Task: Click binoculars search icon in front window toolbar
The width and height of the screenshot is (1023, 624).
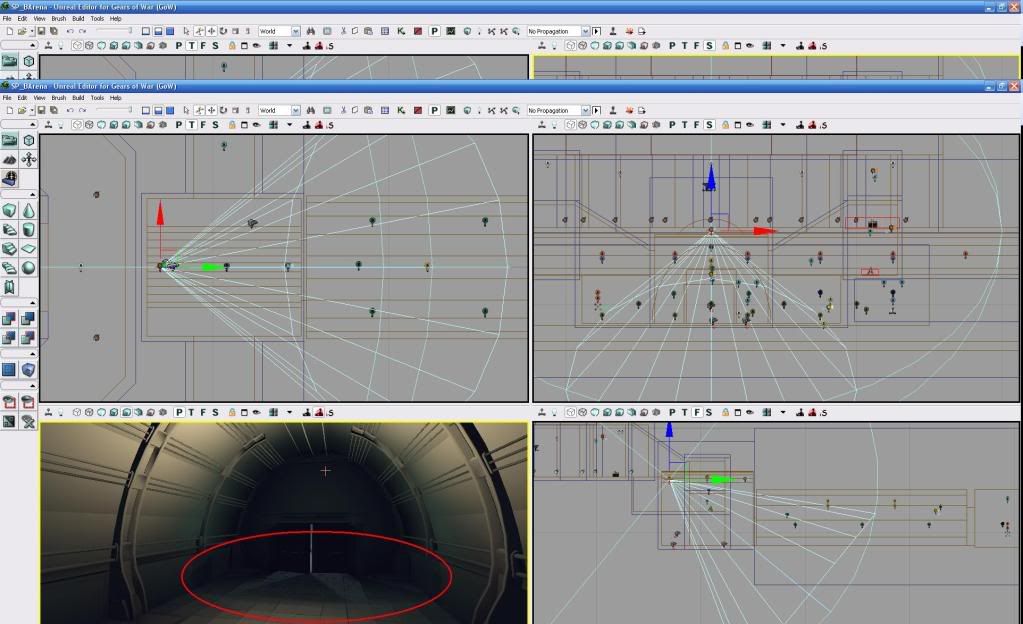Action: click(x=311, y=111)
